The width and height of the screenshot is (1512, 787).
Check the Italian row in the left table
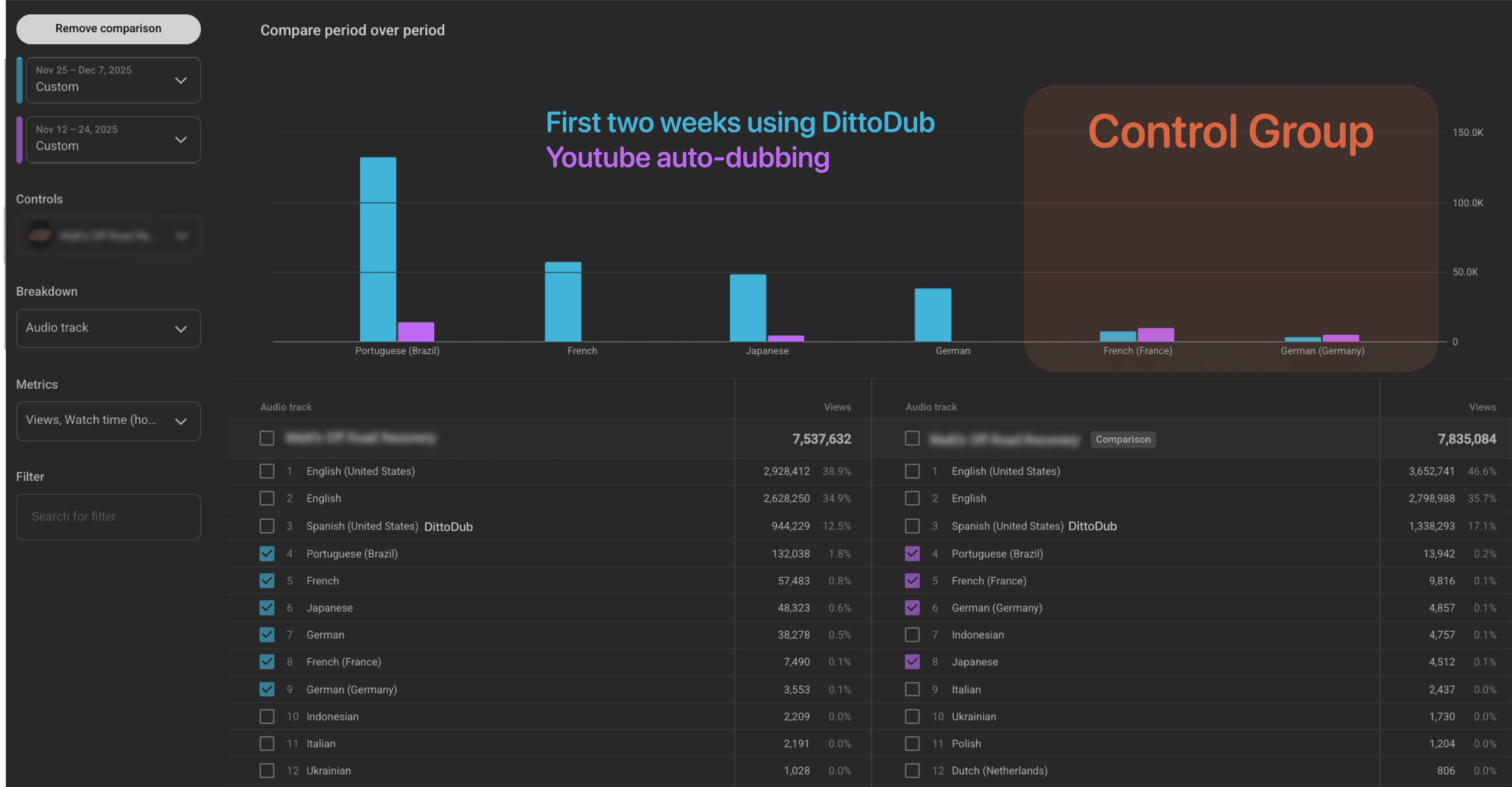coord(267,743)
